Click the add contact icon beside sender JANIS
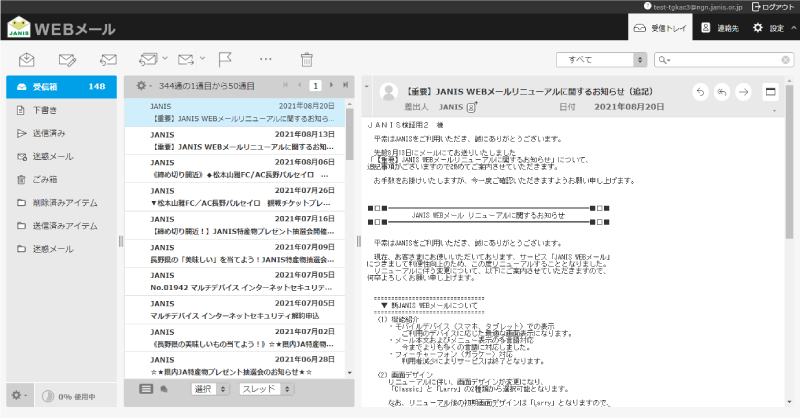The height and width of the screenshot is (418, 800). click(x=472, y=107)
